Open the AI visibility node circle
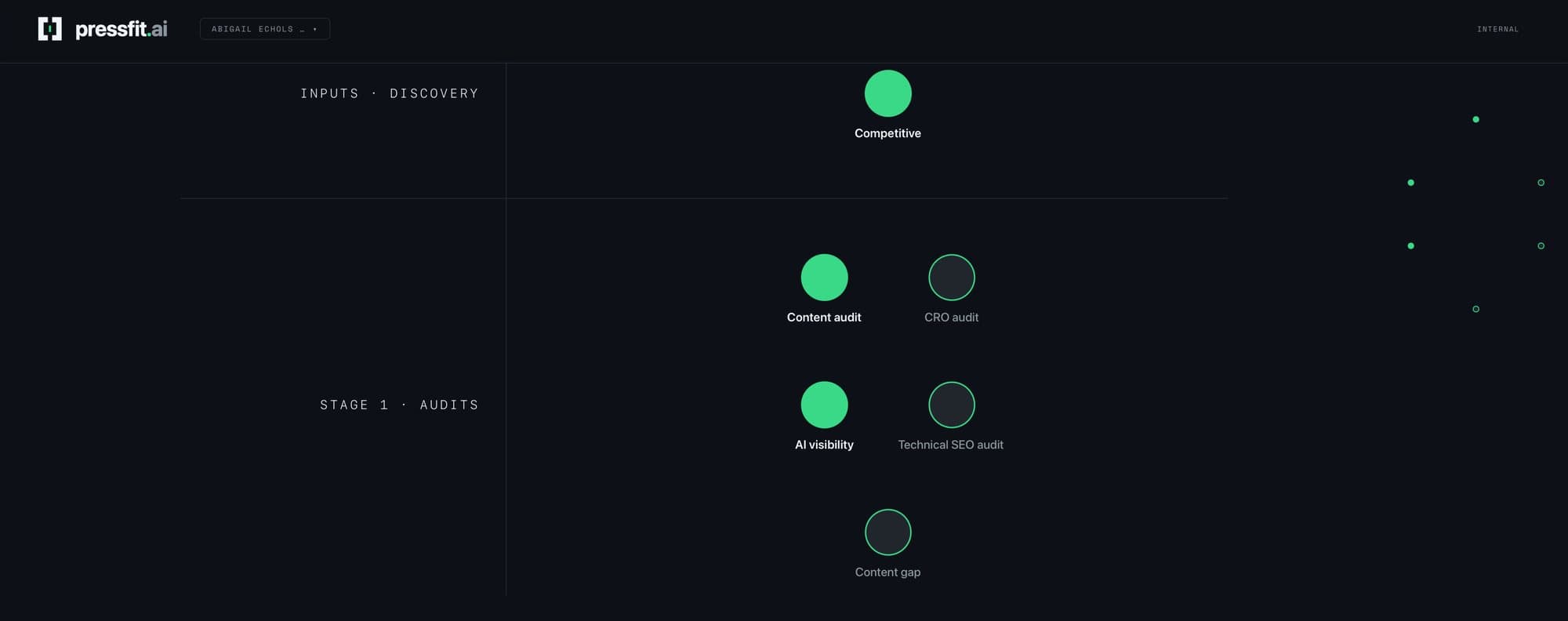This screenshot has width=1568, height=621. (824, 405)
